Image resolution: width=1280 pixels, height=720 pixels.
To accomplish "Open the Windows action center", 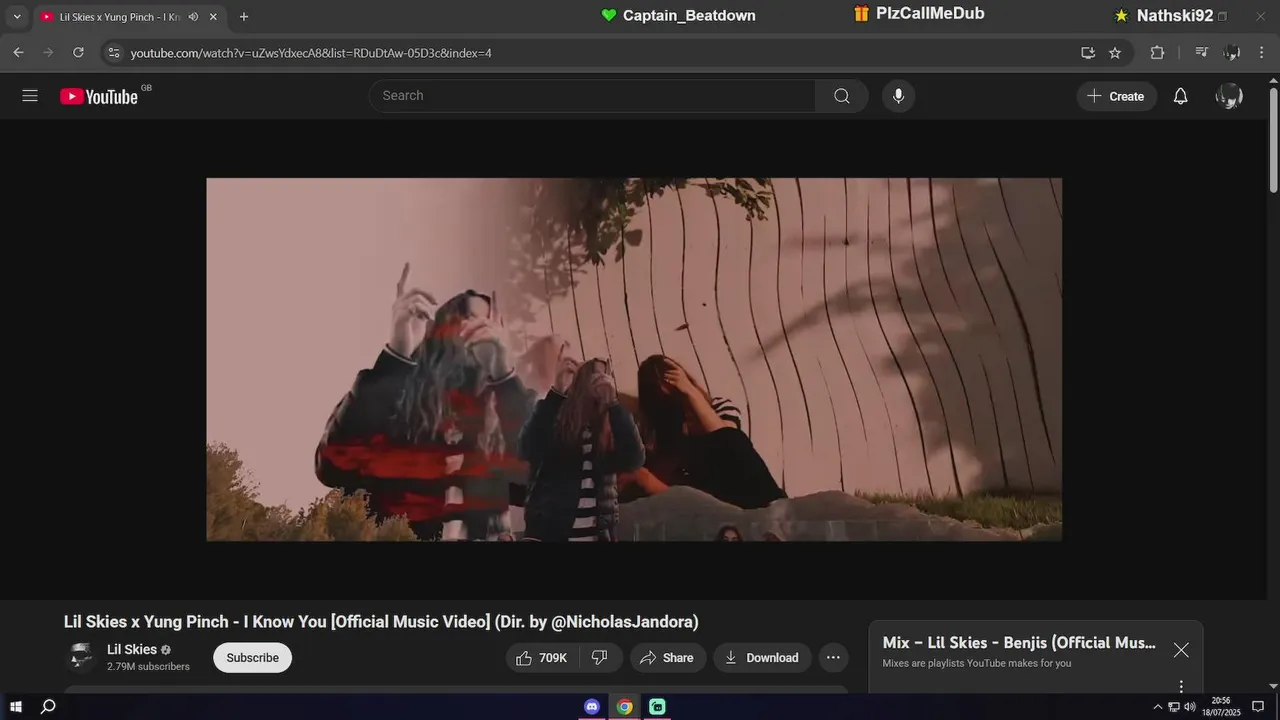I will click(x=1258, y=707).
